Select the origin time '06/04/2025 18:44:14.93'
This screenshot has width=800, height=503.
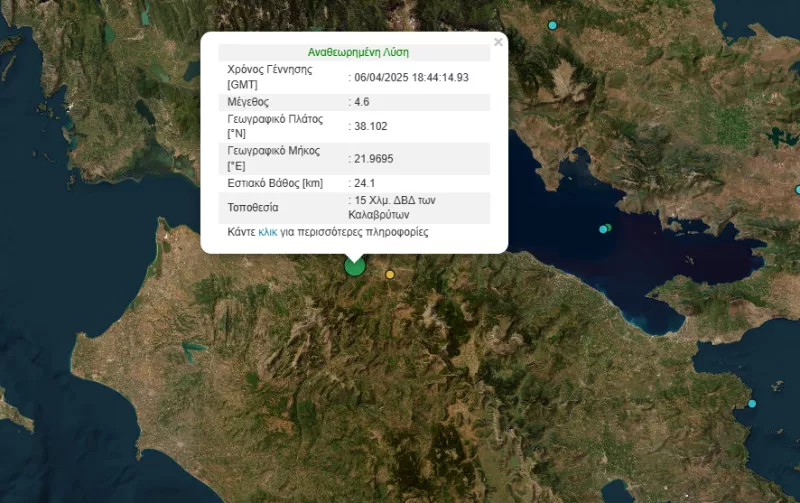[x=411, y=77]
